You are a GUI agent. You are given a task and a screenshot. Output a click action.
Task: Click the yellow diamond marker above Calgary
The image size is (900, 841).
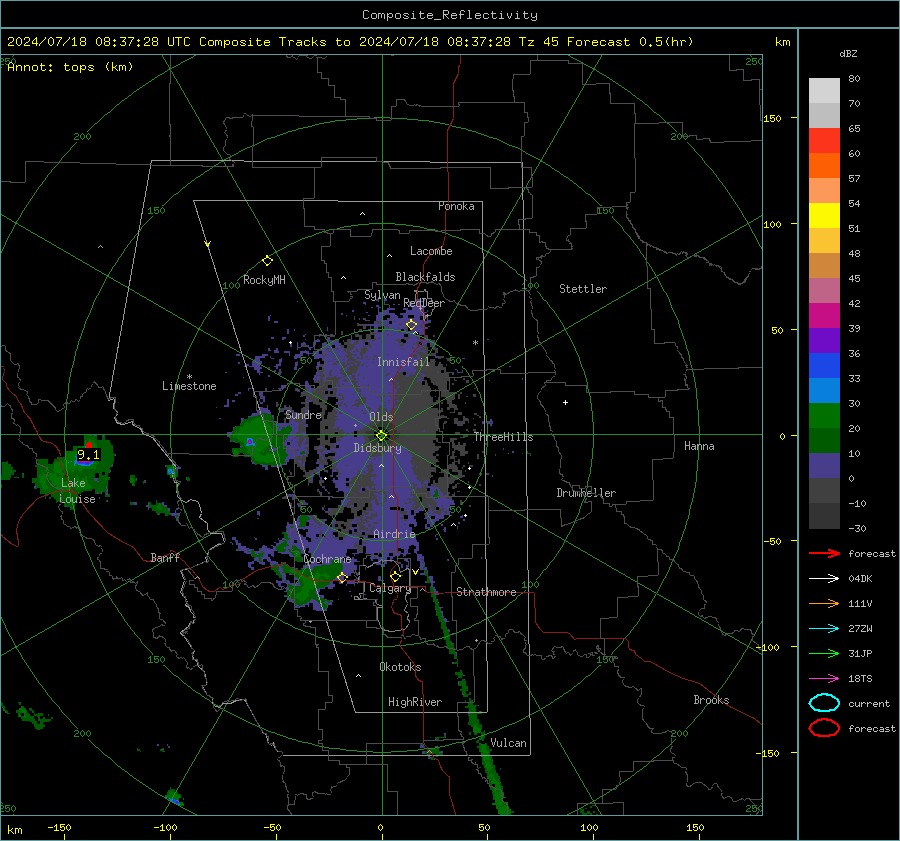tap(395, 576)
